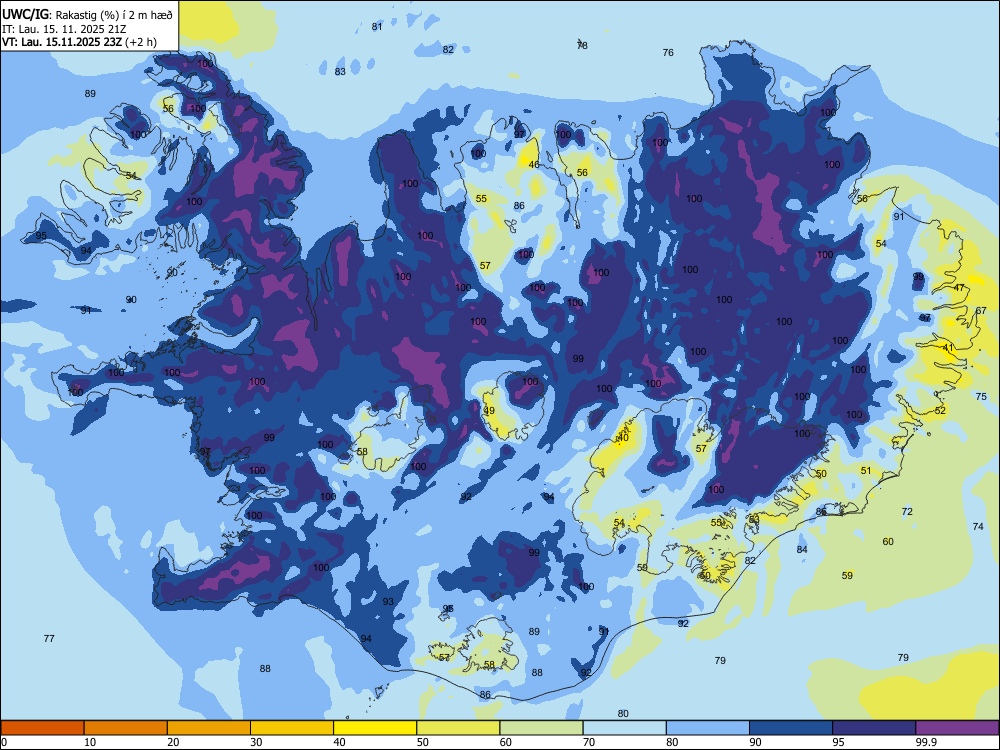
Task: Click the humidity value "84" on the map
Action: pyautogui.click(x=802, y=550)
